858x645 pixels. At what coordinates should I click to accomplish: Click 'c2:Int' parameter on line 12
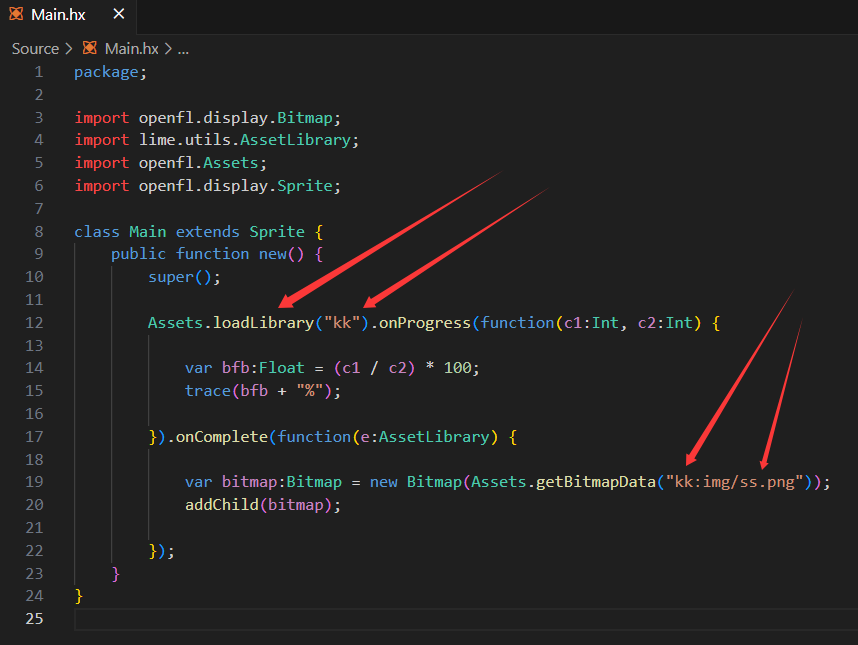[x=665, y=322]
